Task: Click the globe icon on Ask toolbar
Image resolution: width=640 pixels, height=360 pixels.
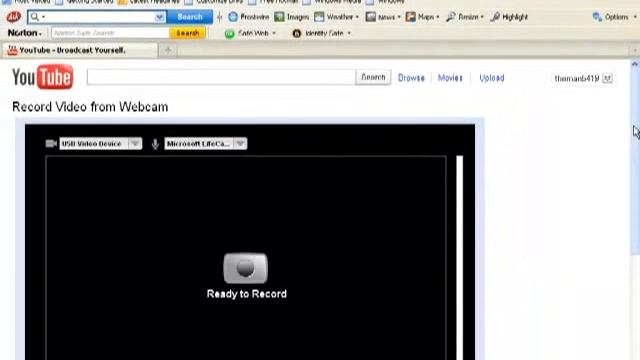Action: 233,17
